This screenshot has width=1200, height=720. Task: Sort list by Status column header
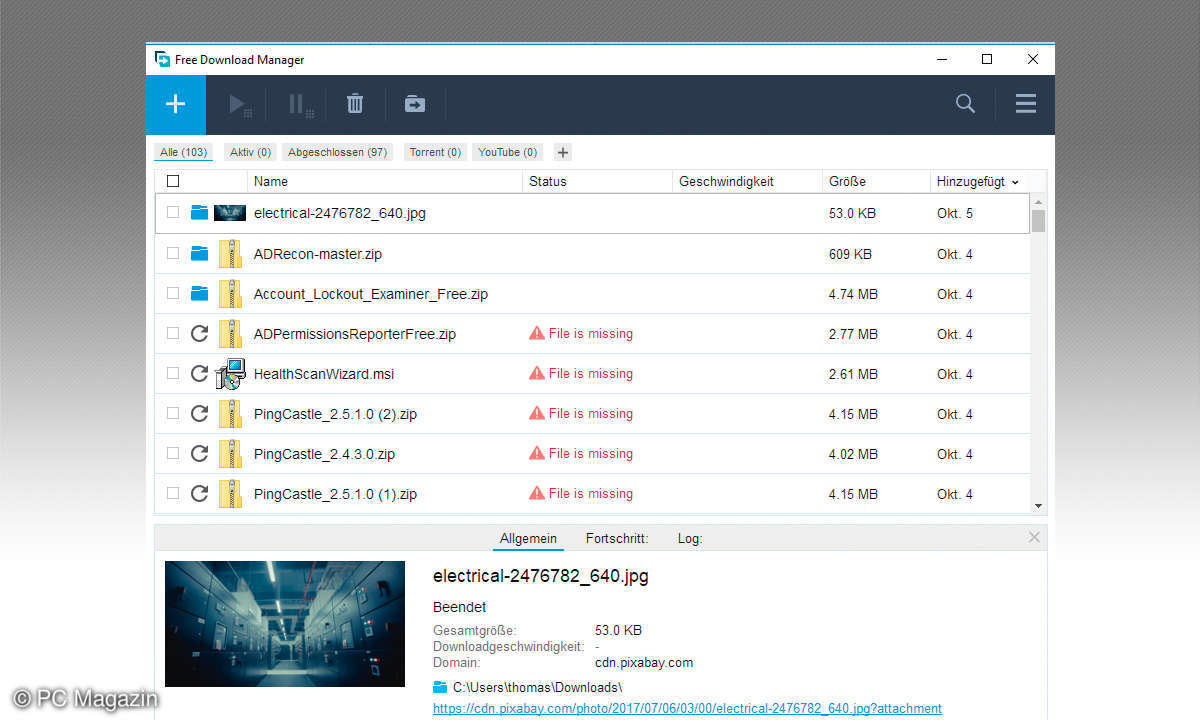[597, 181]
